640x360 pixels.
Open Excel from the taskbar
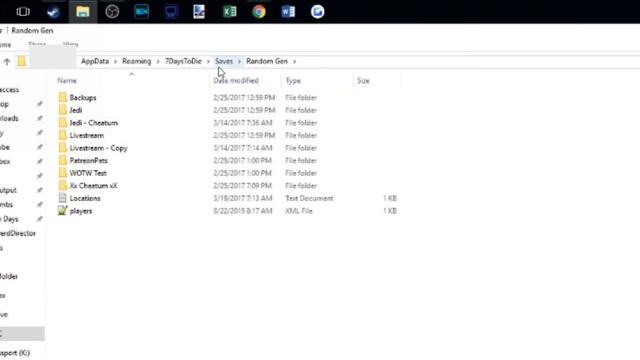[229, 12]
